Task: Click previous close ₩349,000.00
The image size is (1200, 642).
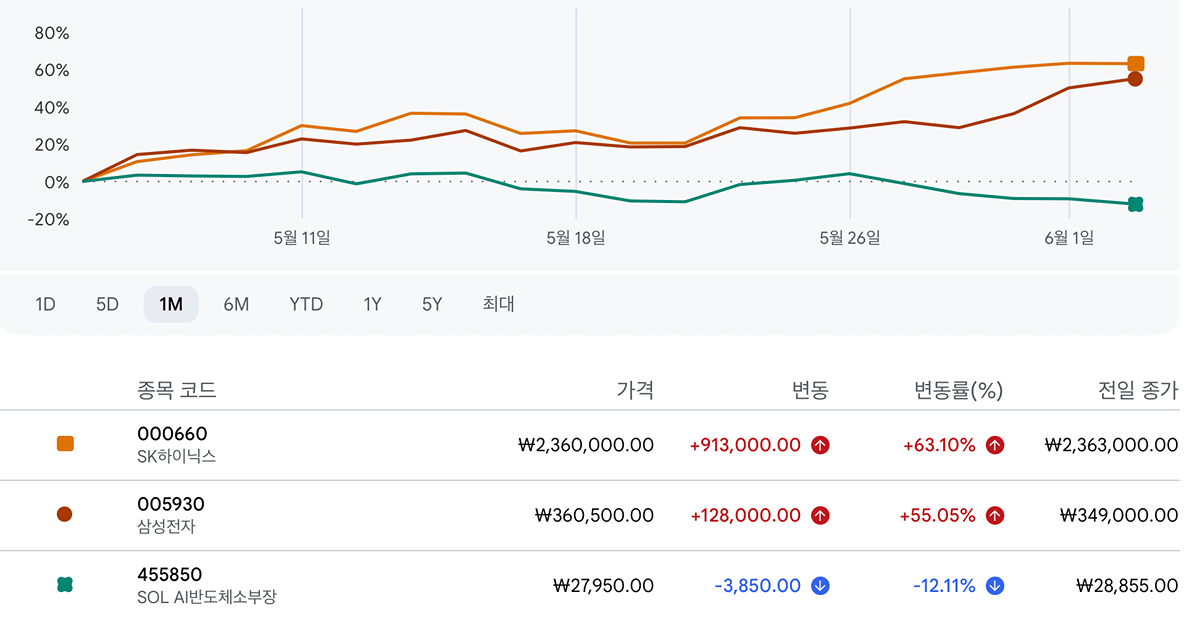Action: click(1119, 516)
